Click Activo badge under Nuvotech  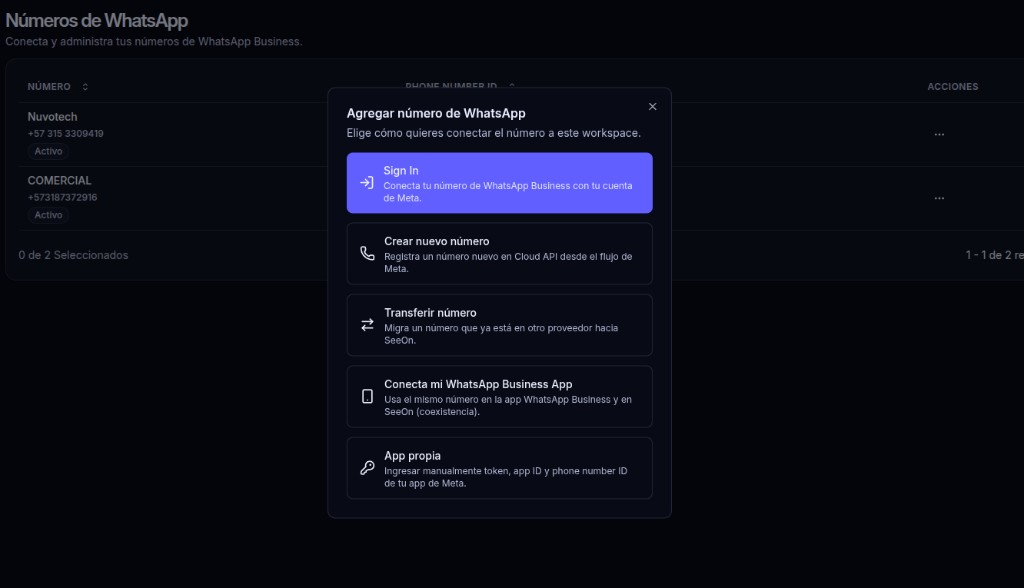click(48, 151)
